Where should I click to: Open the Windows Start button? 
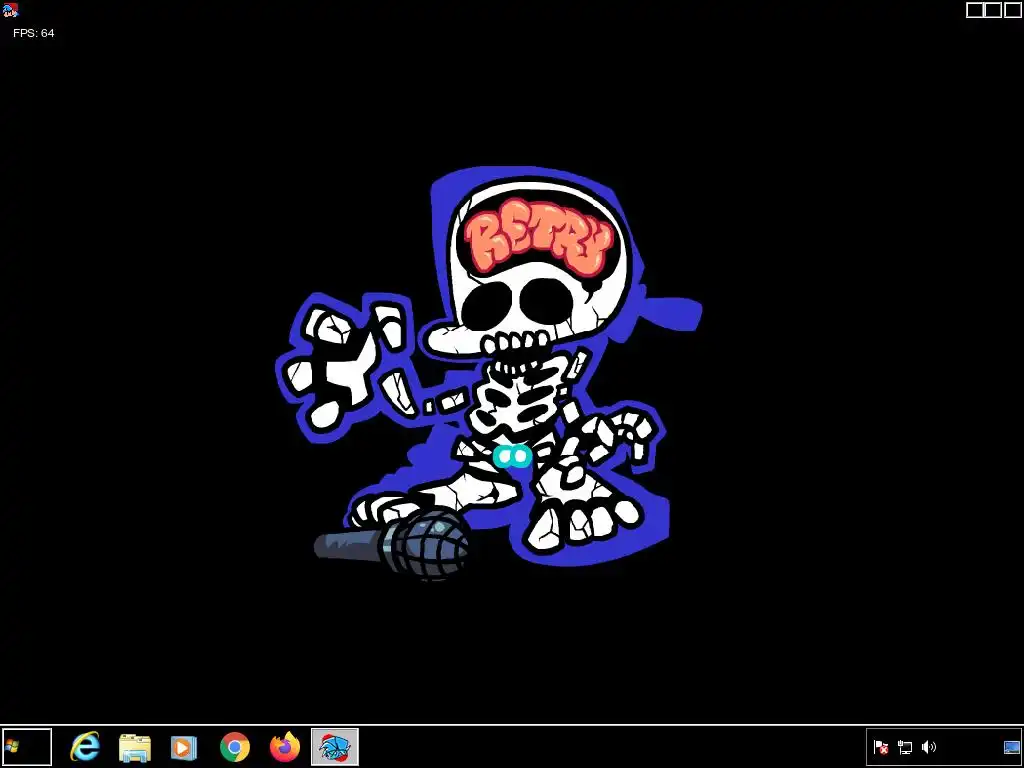pyautogui.click(x=26, y=746)
